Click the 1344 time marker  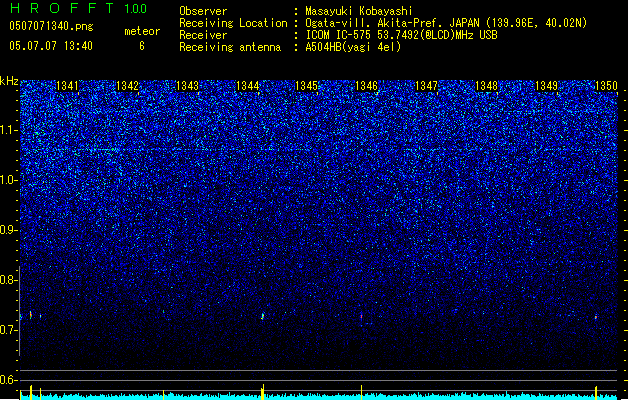(x=248, y=86)
